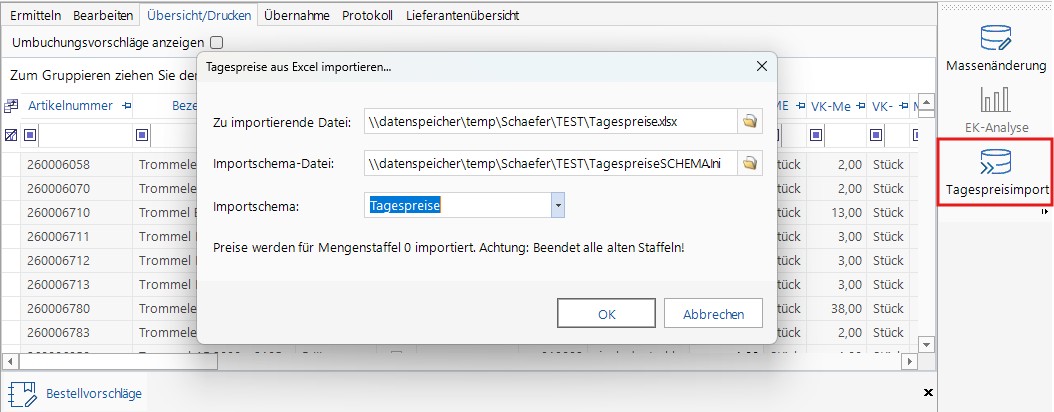Toggle Umbuchungsvorschläge anzeigen checkbox
Screen dimensions: 1054x412
click(216, 43)
